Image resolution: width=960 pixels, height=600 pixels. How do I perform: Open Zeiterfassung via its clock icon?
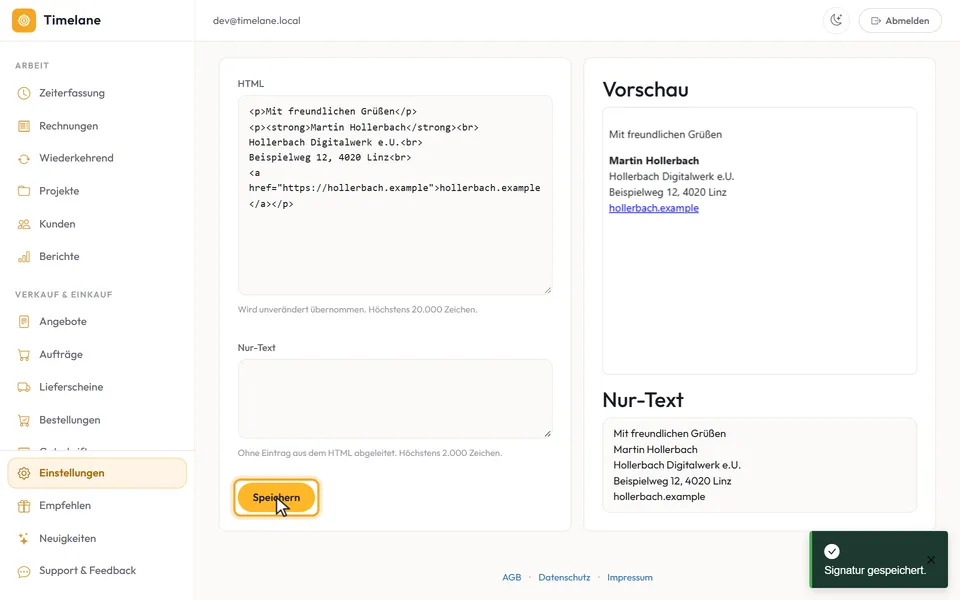click(24, 93)
